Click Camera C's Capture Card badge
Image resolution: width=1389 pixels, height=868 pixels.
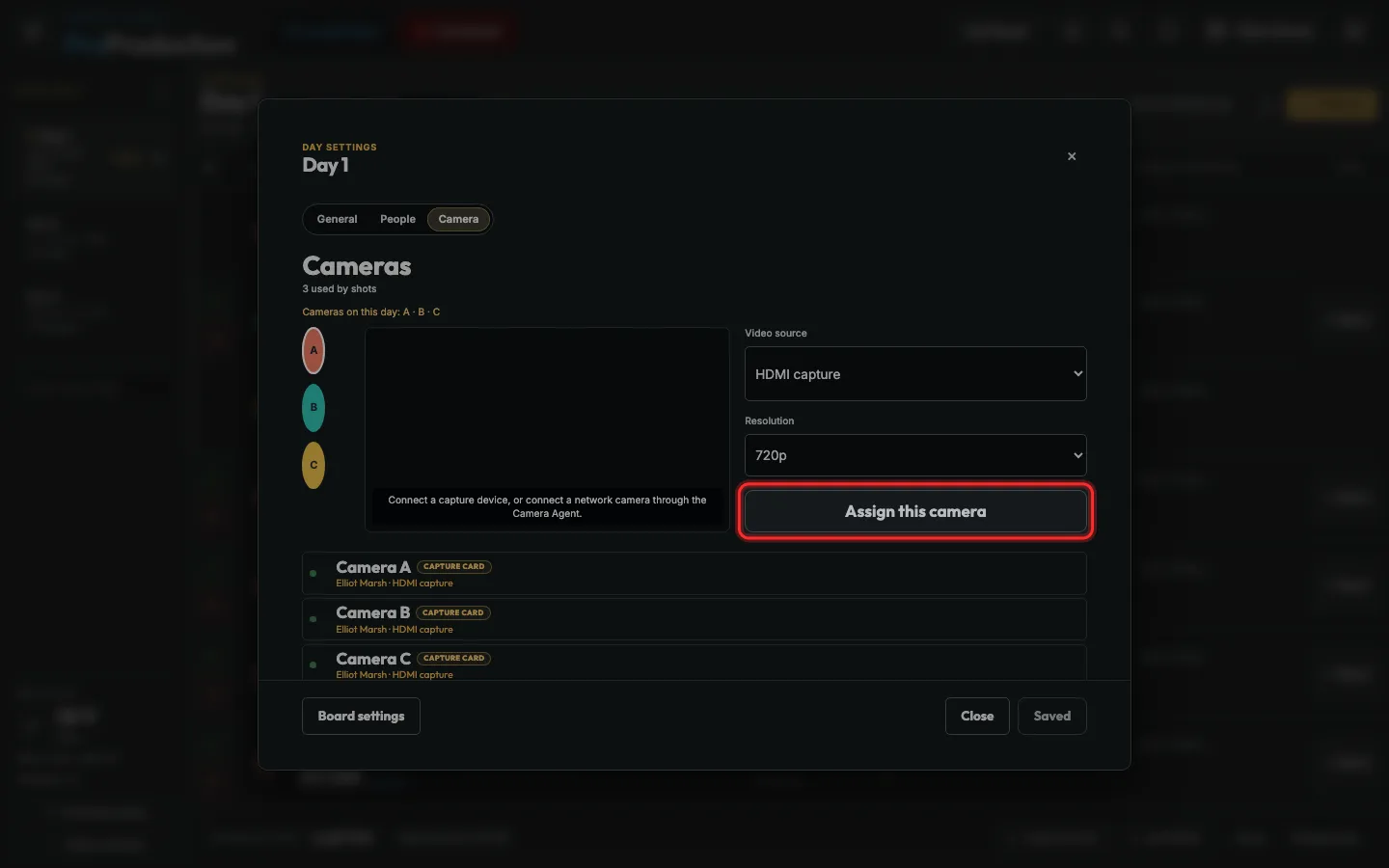click(454, 658)
